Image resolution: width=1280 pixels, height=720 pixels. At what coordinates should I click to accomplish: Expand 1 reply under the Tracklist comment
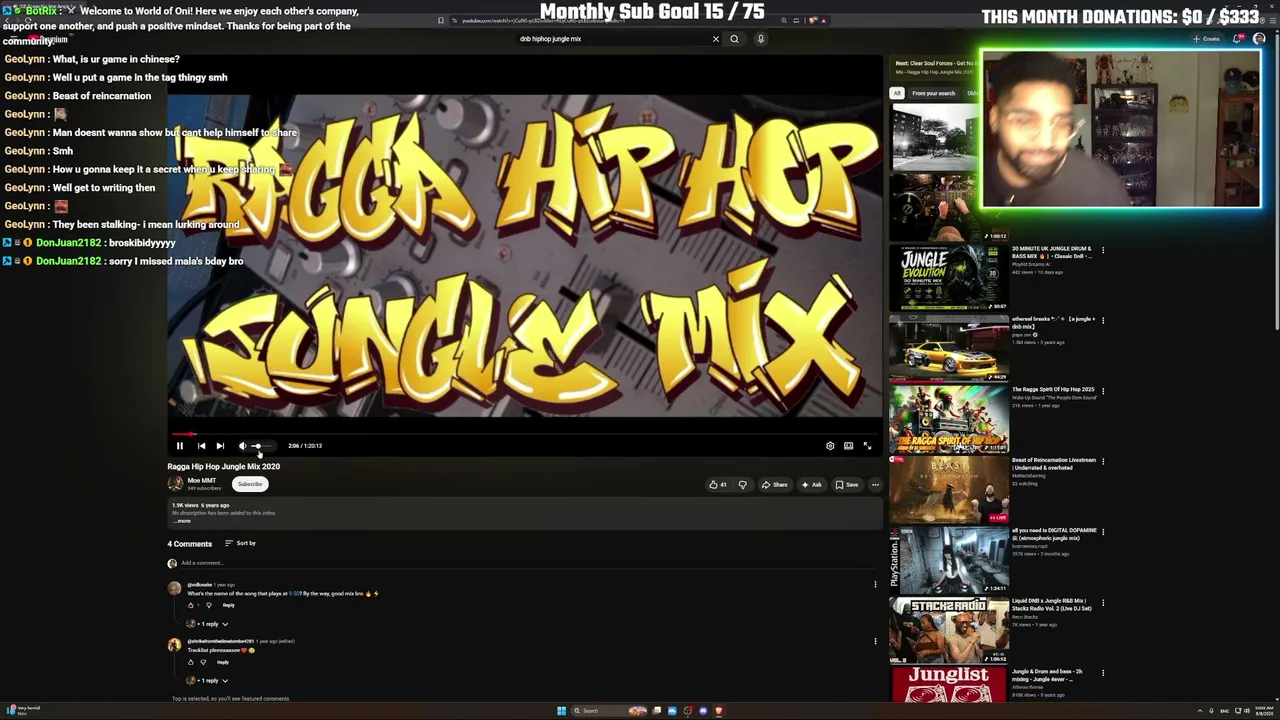point(208,681)
